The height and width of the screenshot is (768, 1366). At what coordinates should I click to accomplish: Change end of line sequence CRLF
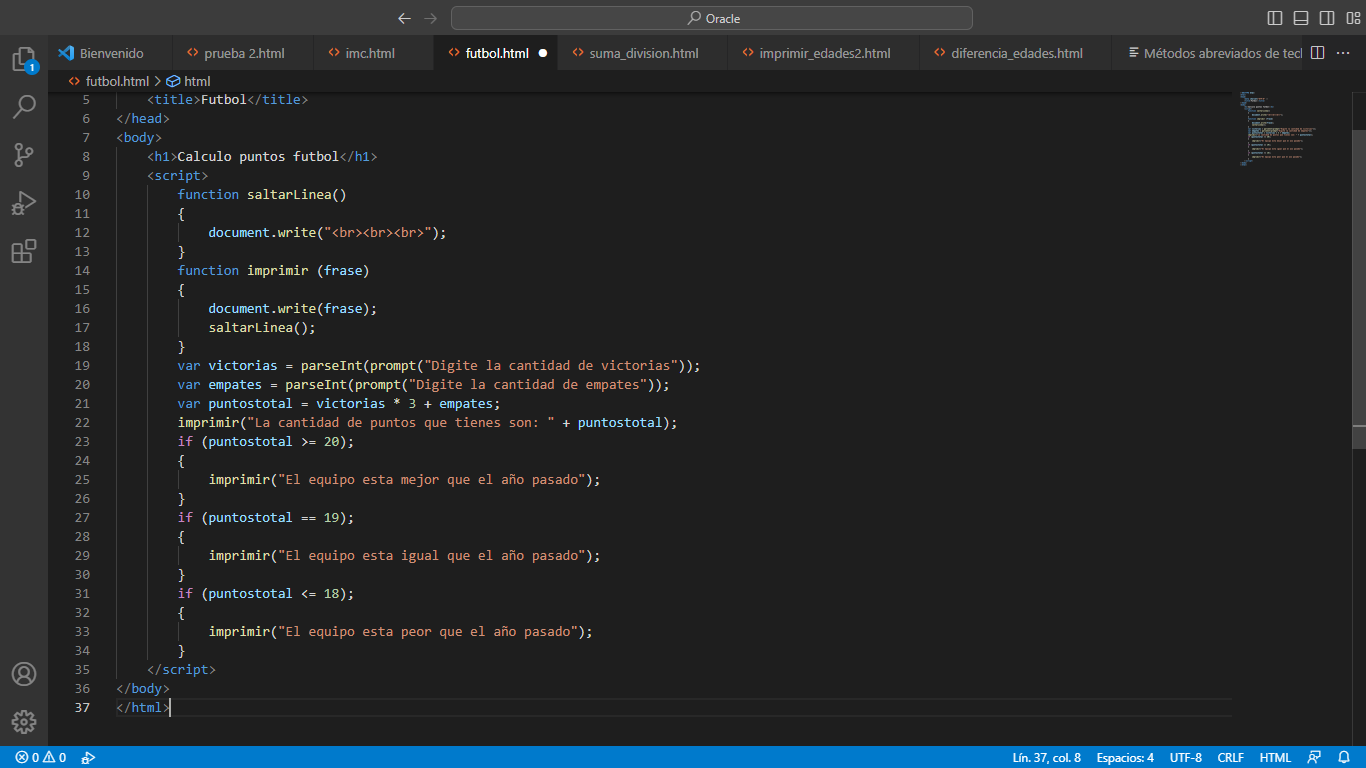pos(1230,758)
